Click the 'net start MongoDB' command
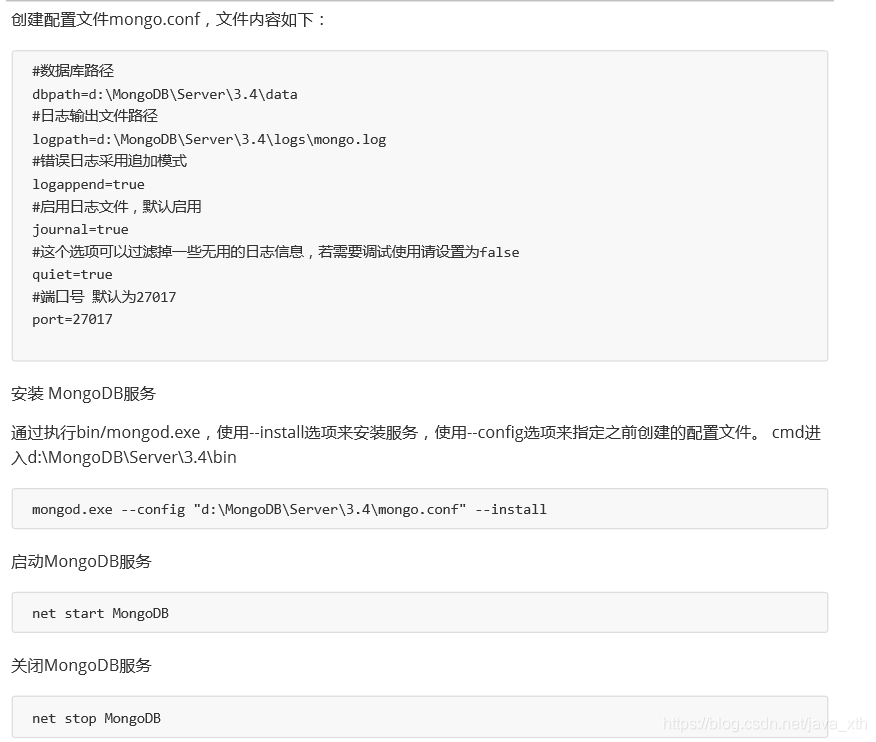 [x=101, y=613]
